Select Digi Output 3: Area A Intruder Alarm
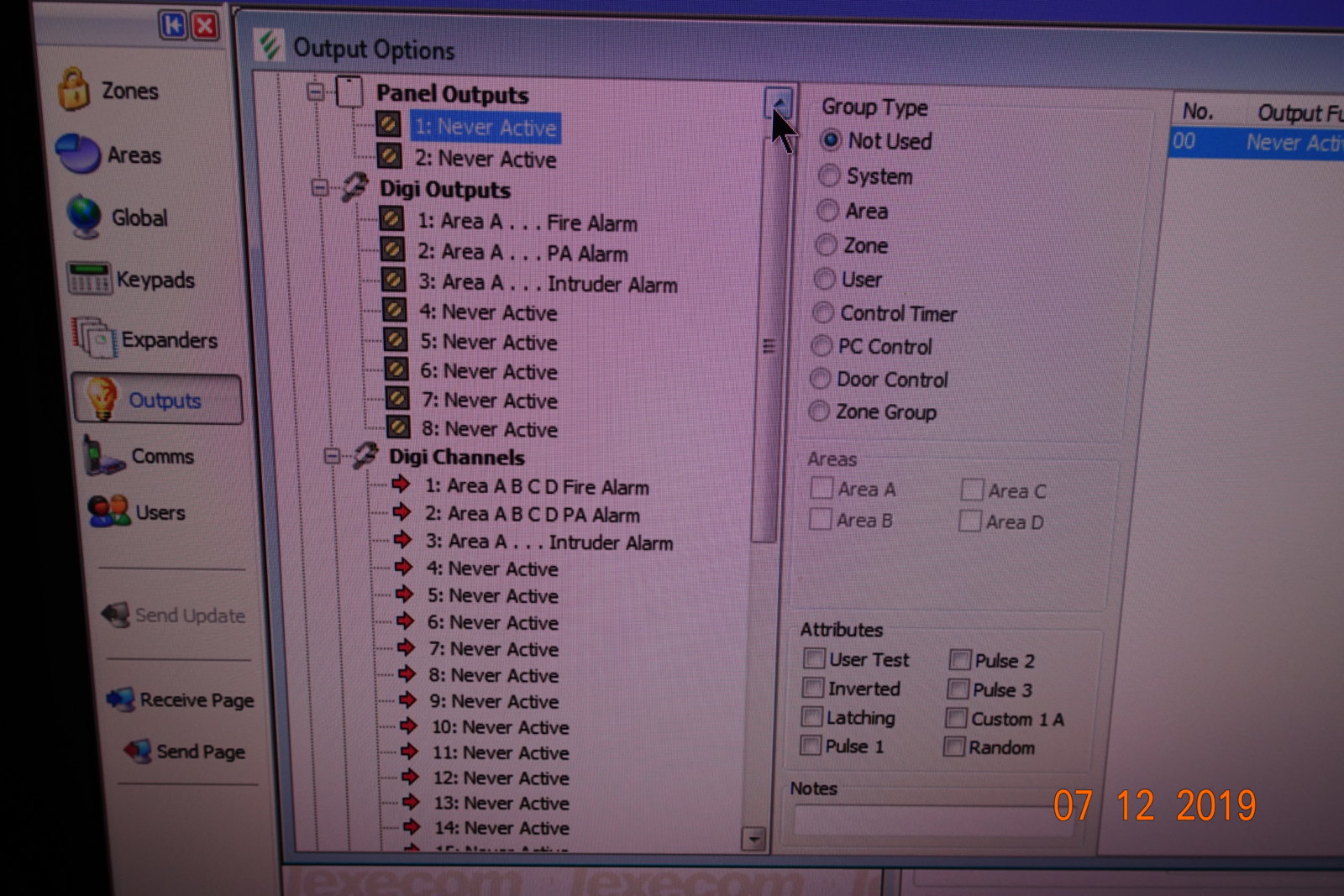The image size is (1344, 896). click(547, 284)
